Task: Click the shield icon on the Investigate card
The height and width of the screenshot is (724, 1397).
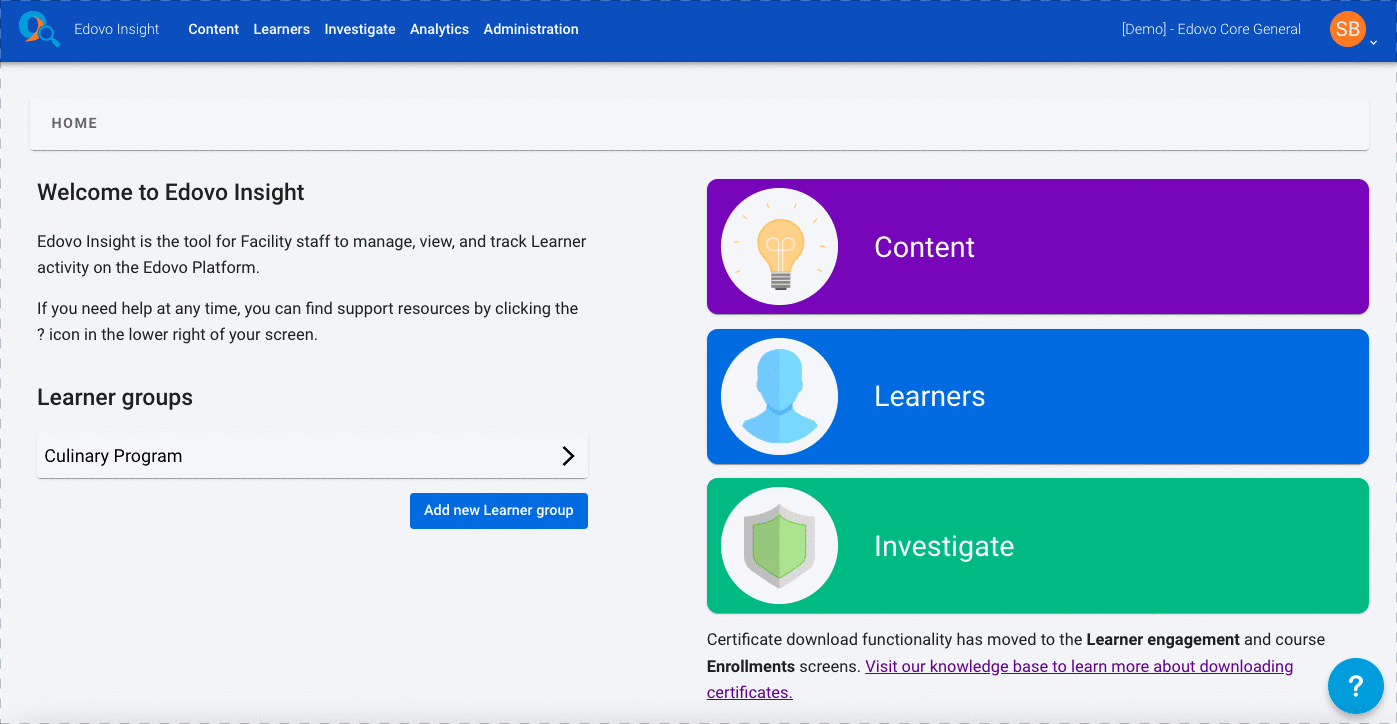Action: pyautogui.click(x=779, y=546)
